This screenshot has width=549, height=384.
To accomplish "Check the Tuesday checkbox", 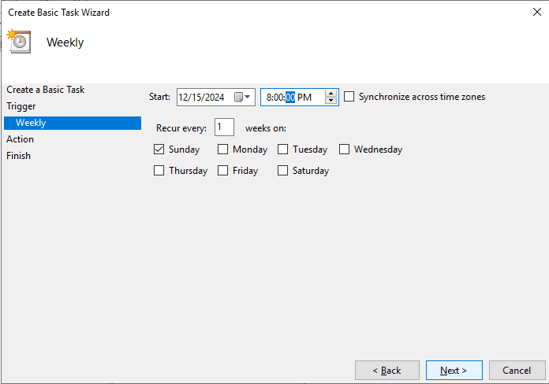I will click(x=283, y=149).
